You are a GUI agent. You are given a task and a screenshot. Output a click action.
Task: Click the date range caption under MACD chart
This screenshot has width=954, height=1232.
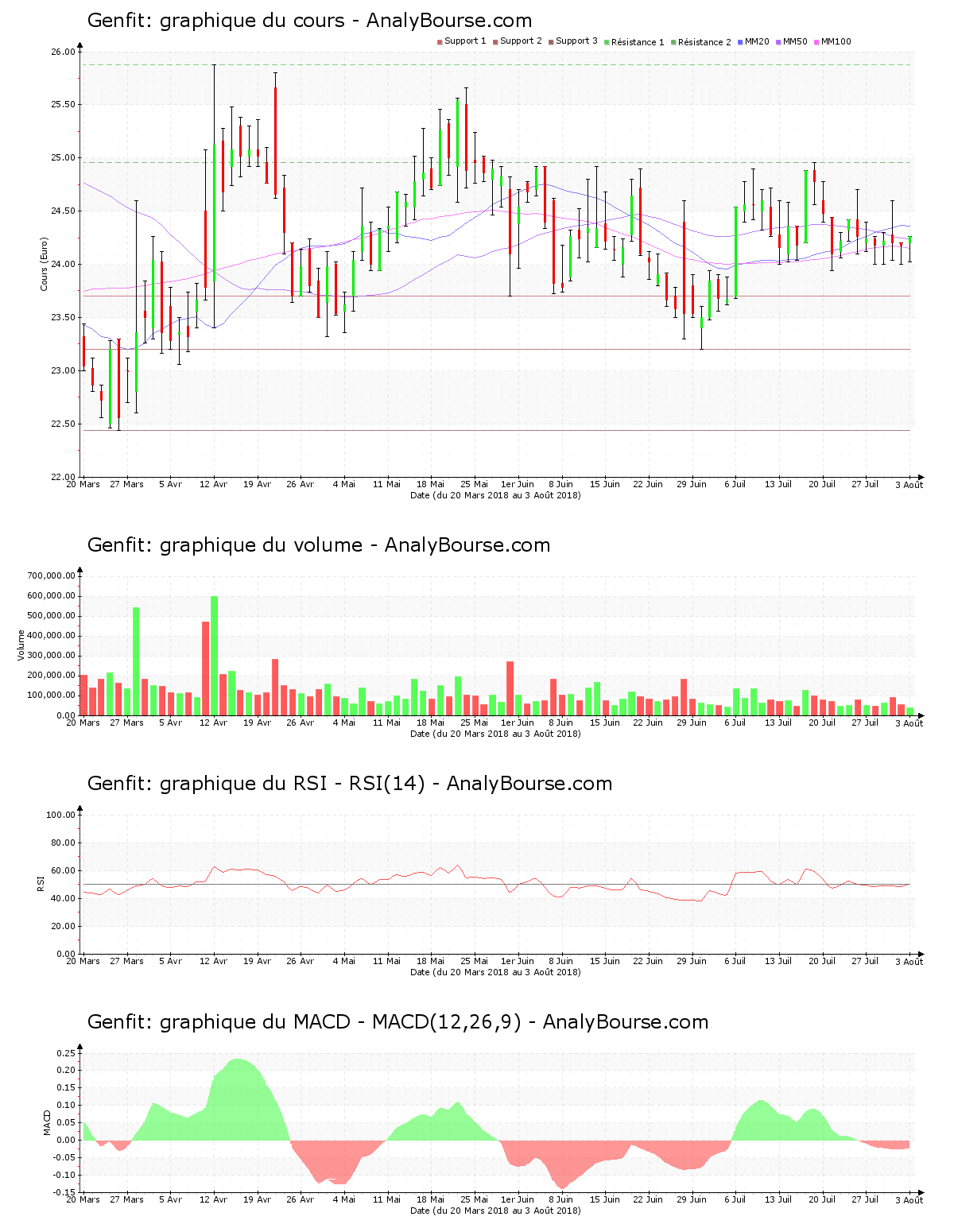tap(495, 1211)
